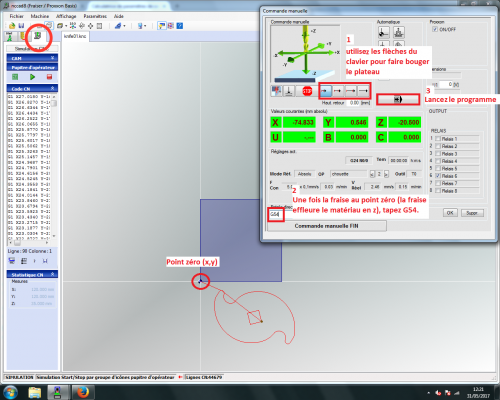Click the square fit-window toolbar icon
This screenshot has width=500, height=400.
coord(99,26)
